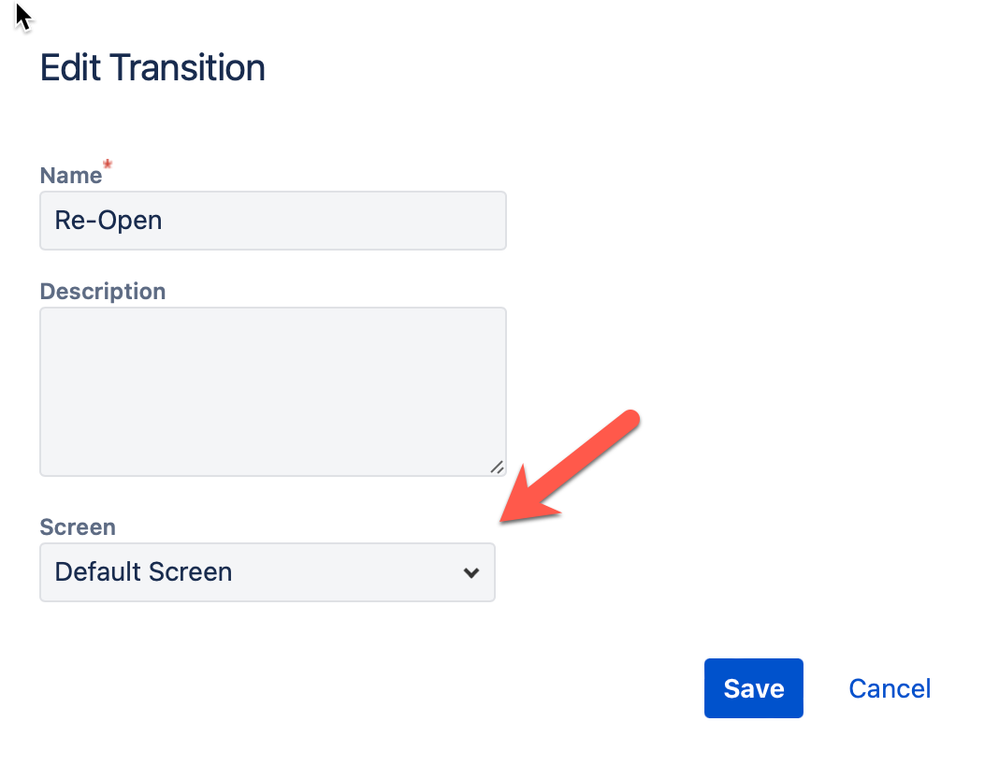The image size is (999, 763).
Task: Click the Screen field label
Action: click(x=77, y=527)
